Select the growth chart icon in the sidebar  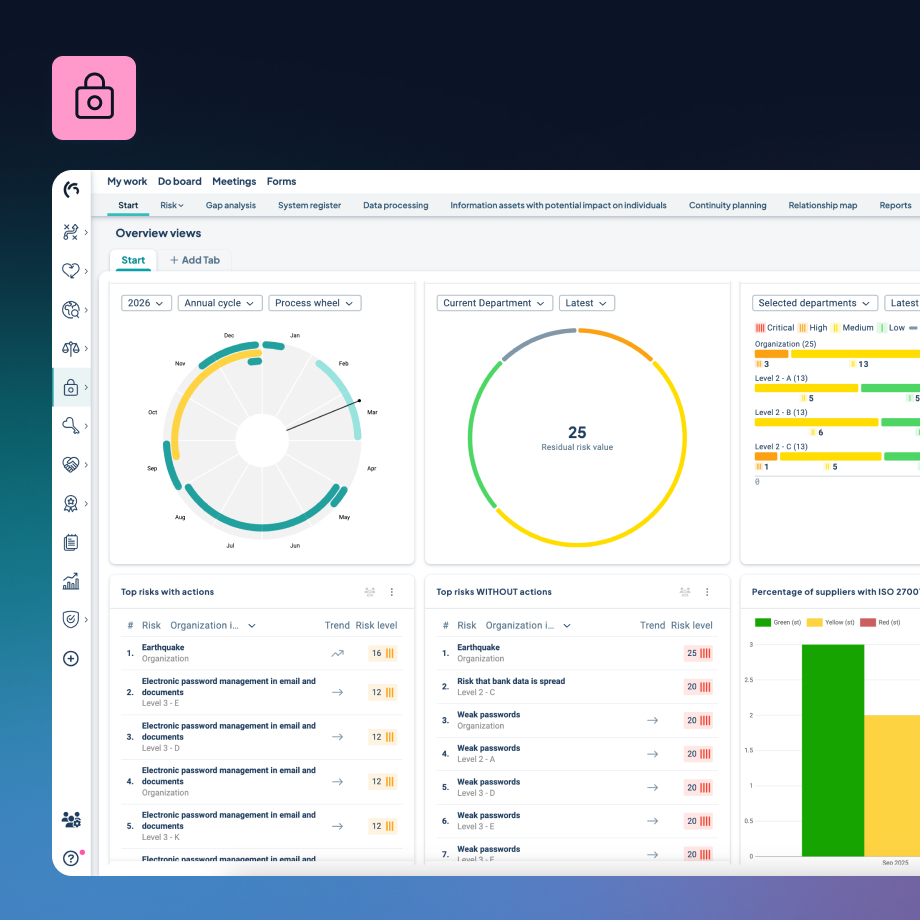pos(70,580)
